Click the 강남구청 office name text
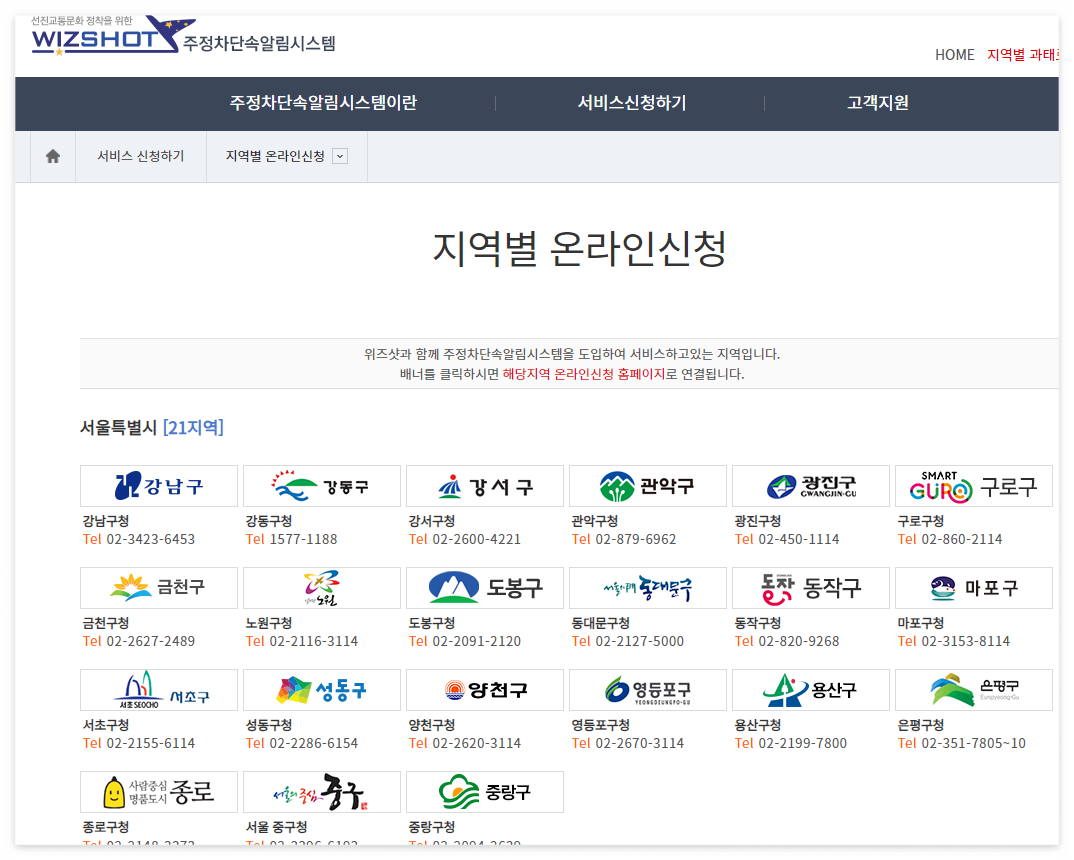Screen dimensions: 1074x860 pos(105,521)
